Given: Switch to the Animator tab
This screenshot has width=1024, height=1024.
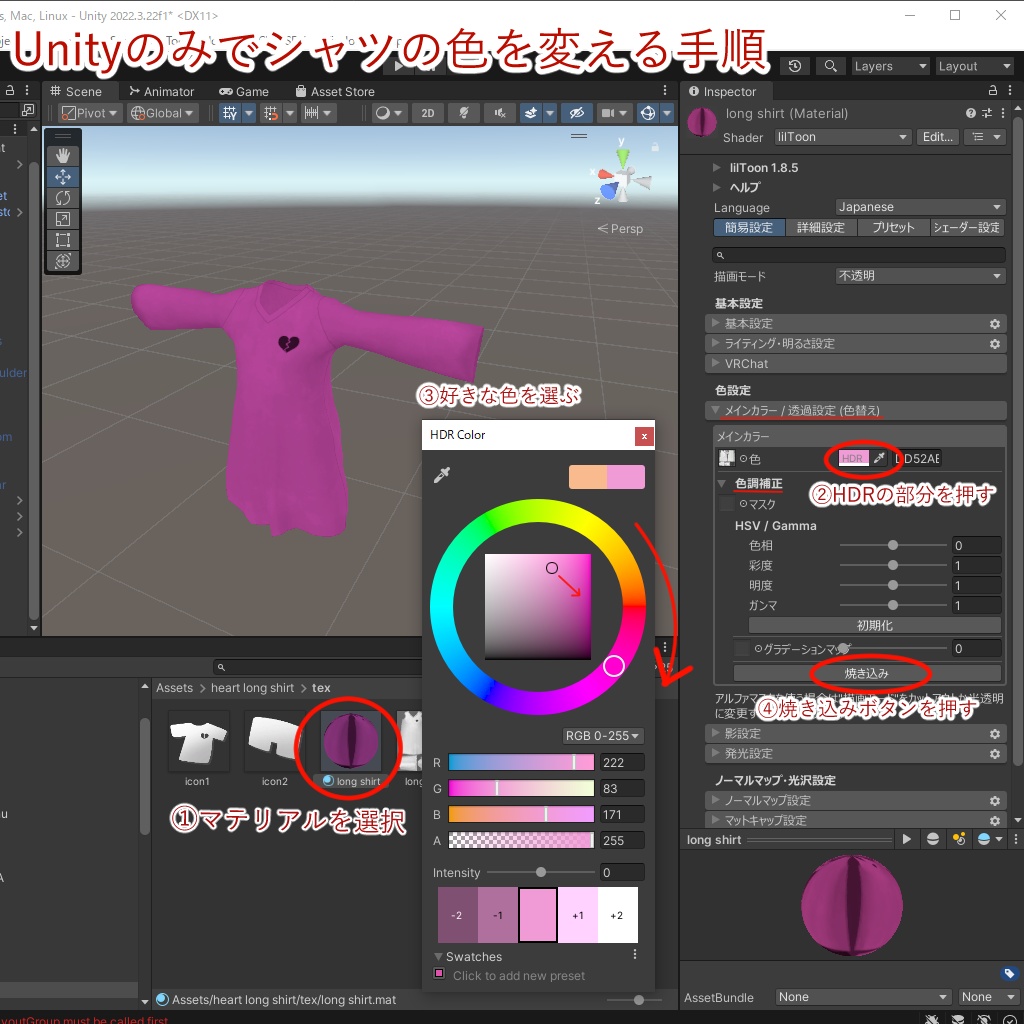Looking at the screenshot, I should click(162, 91).
